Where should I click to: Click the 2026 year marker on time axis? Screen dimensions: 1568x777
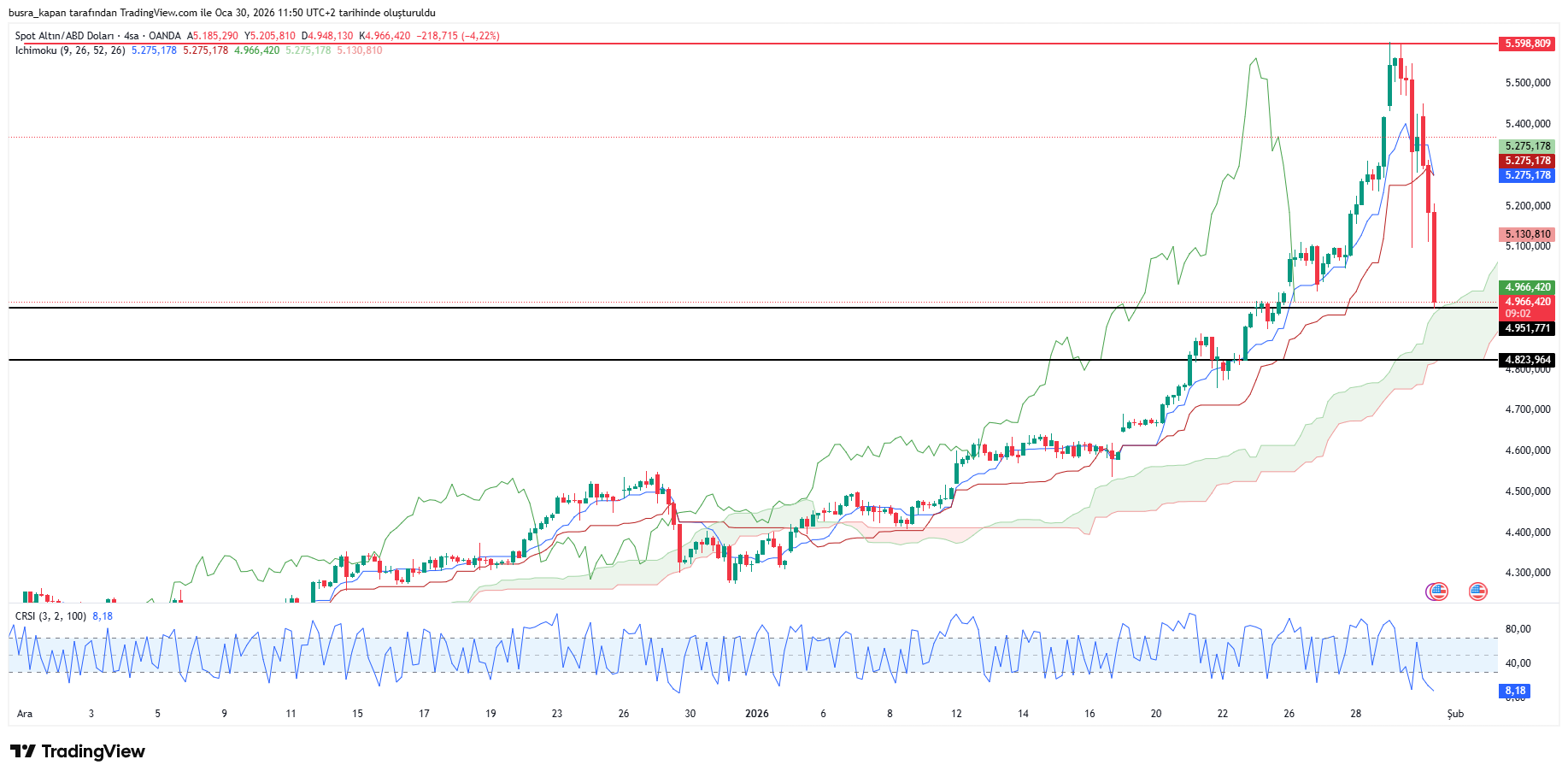click(756, 714)
